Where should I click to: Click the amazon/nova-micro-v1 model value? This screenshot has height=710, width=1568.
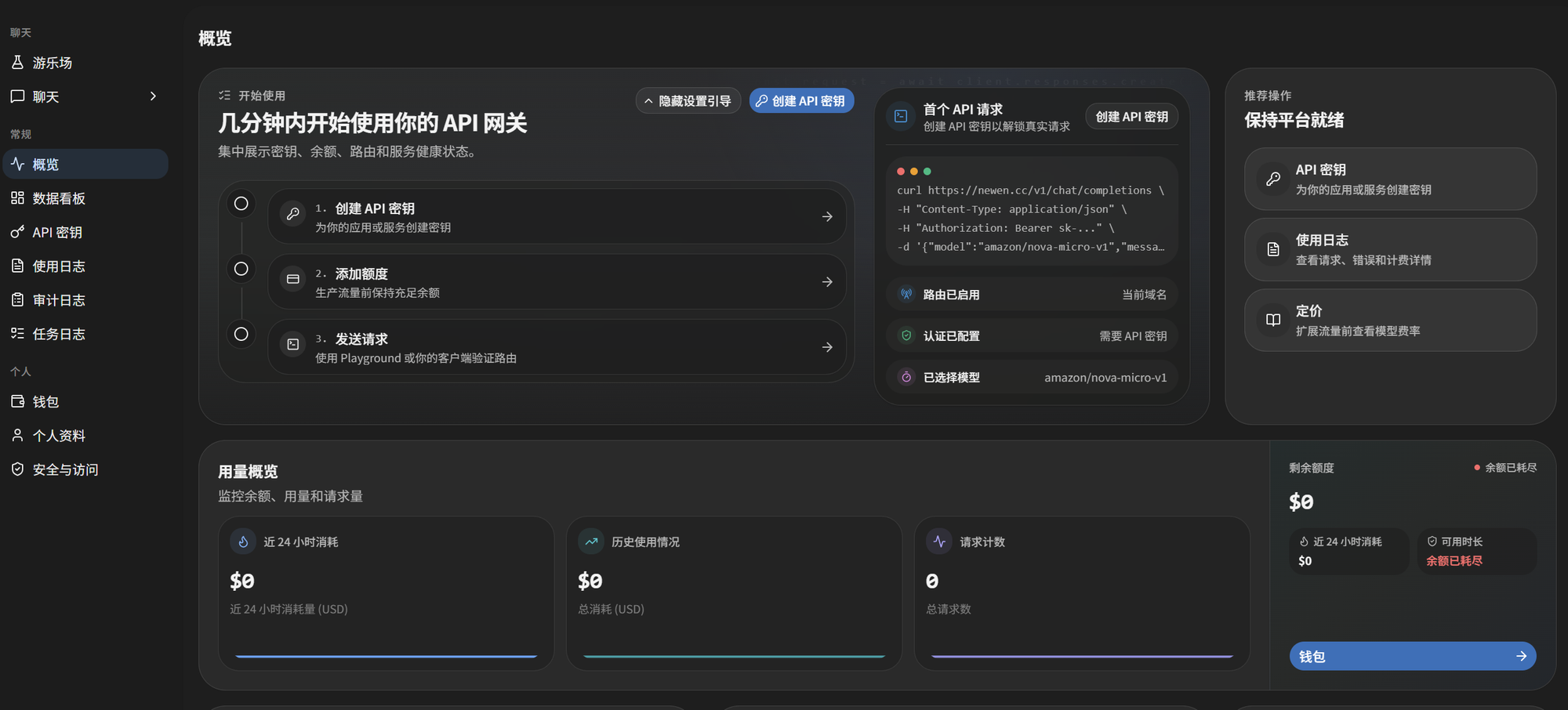click(x=1105, y=378)
